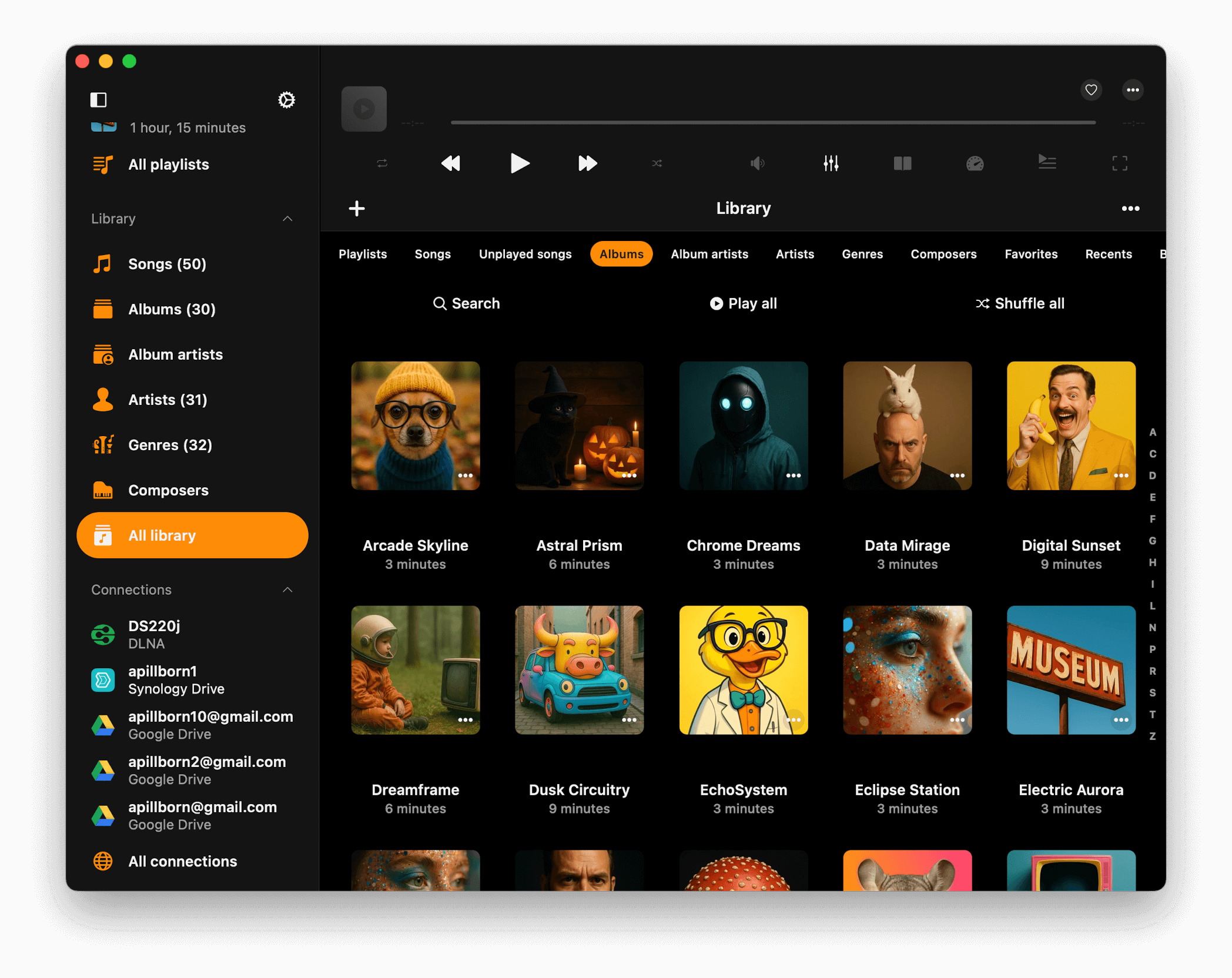Image resolution: width=1232 pixels, height=978 pixels.
Task: Collapse the Library section
Action: (287, 218)
